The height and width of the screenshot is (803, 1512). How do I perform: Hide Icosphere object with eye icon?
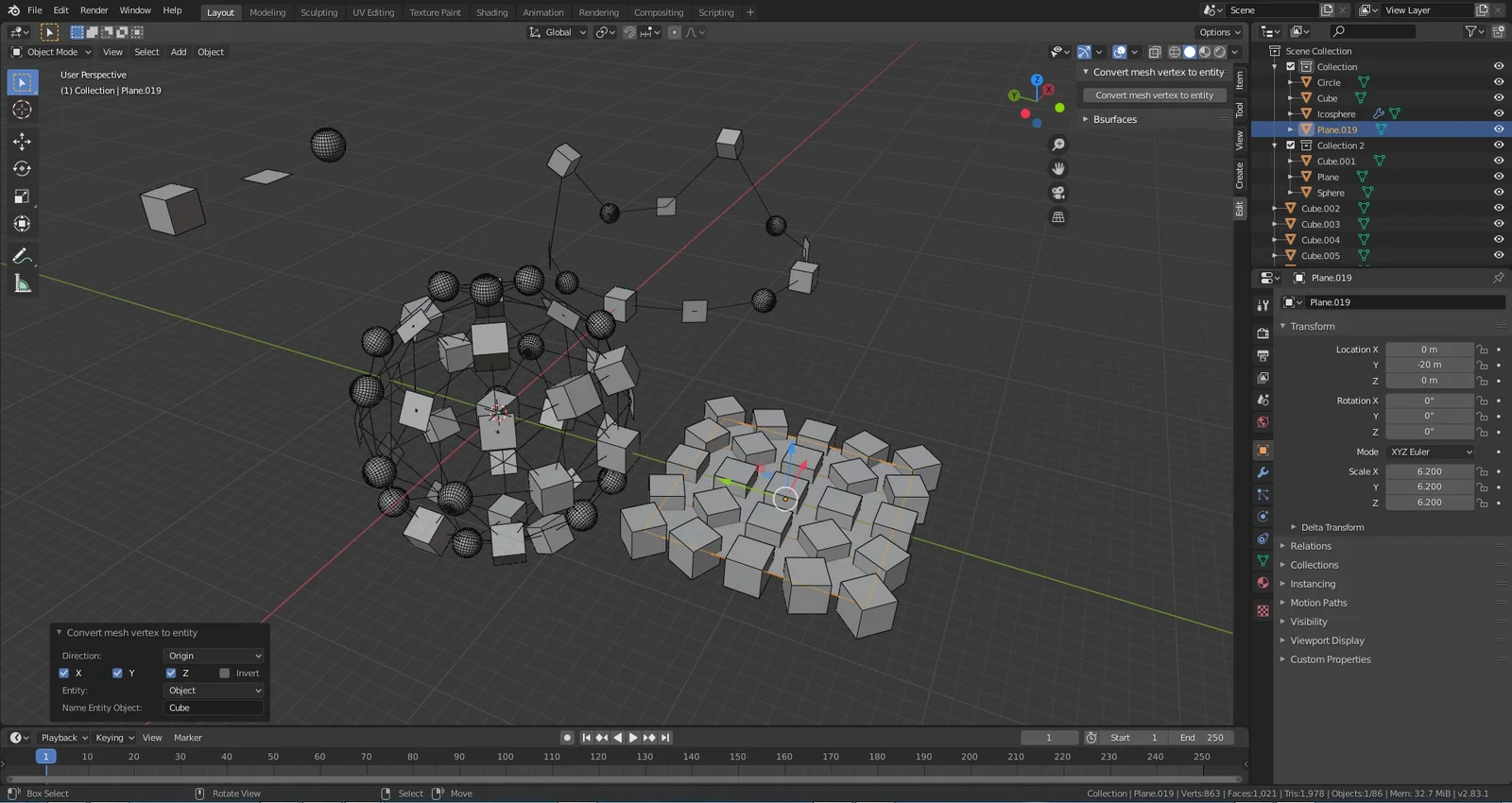click(1499, 113)
